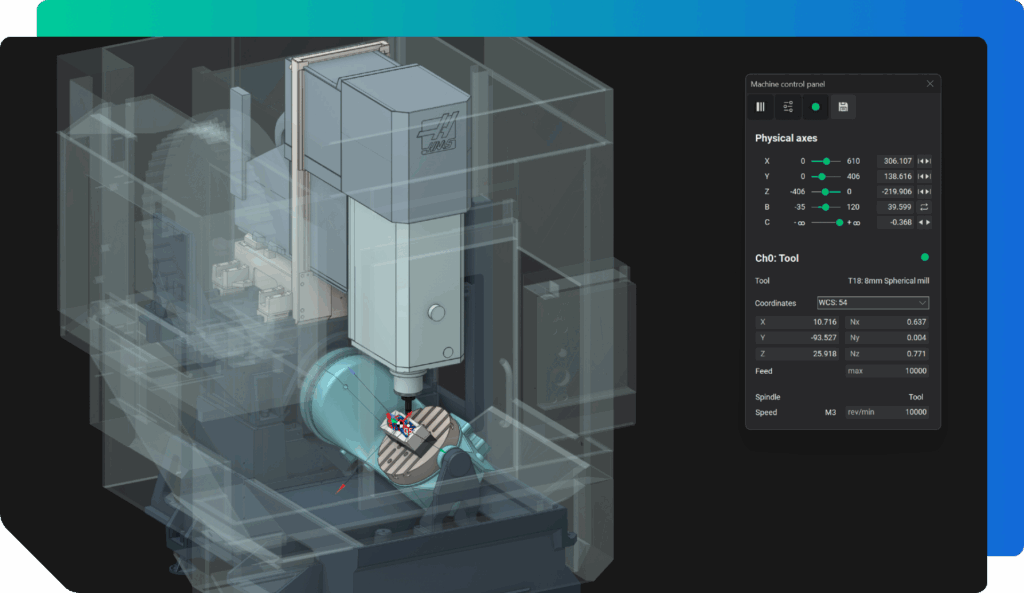This screenshot has height=593, width=1024.
Task: Click the Z physical axis value field
Action: coord(896,191)
